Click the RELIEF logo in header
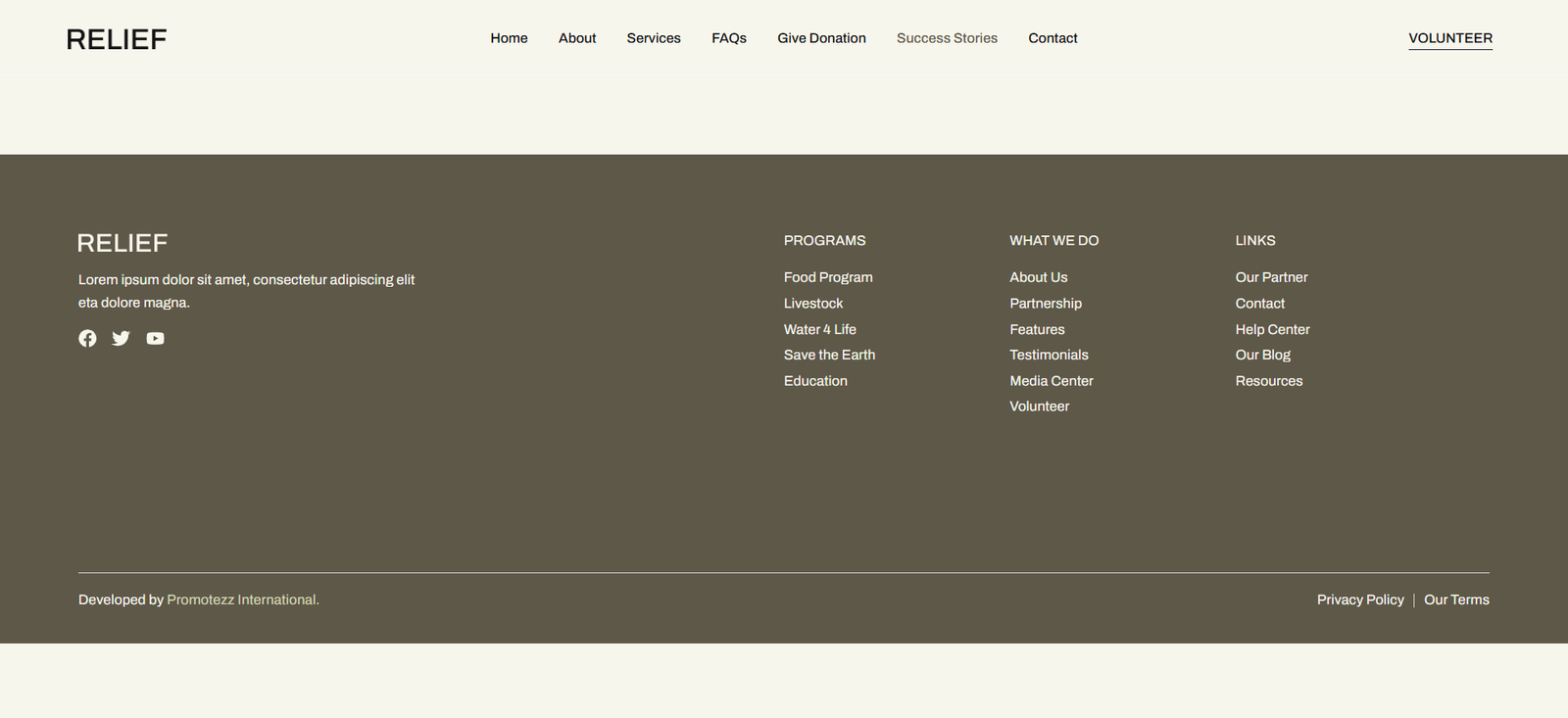The width and height of the screenshot is (1568, 718). (x=117, y=39)
